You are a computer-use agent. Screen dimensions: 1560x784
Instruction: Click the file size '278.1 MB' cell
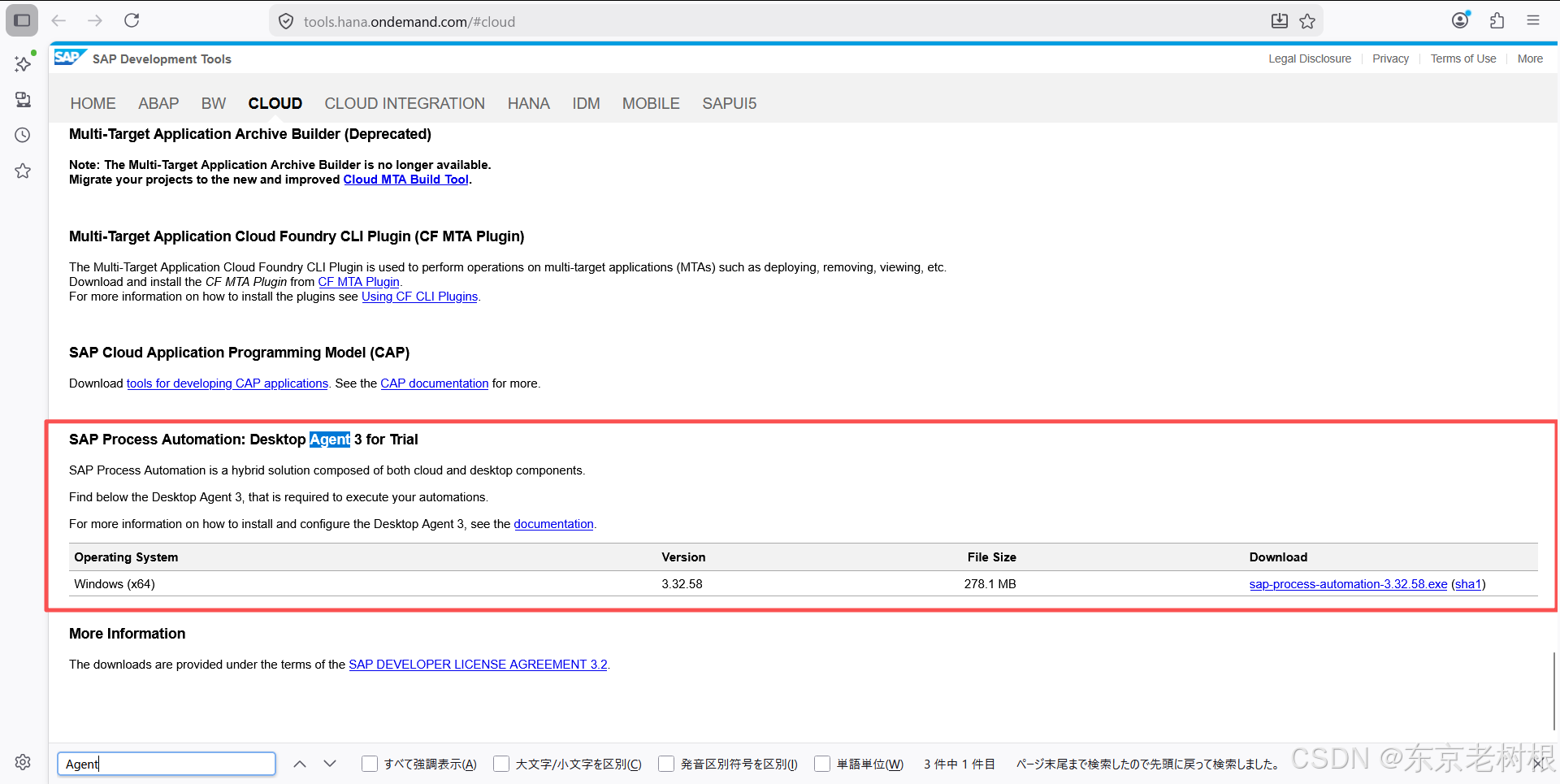990,584
